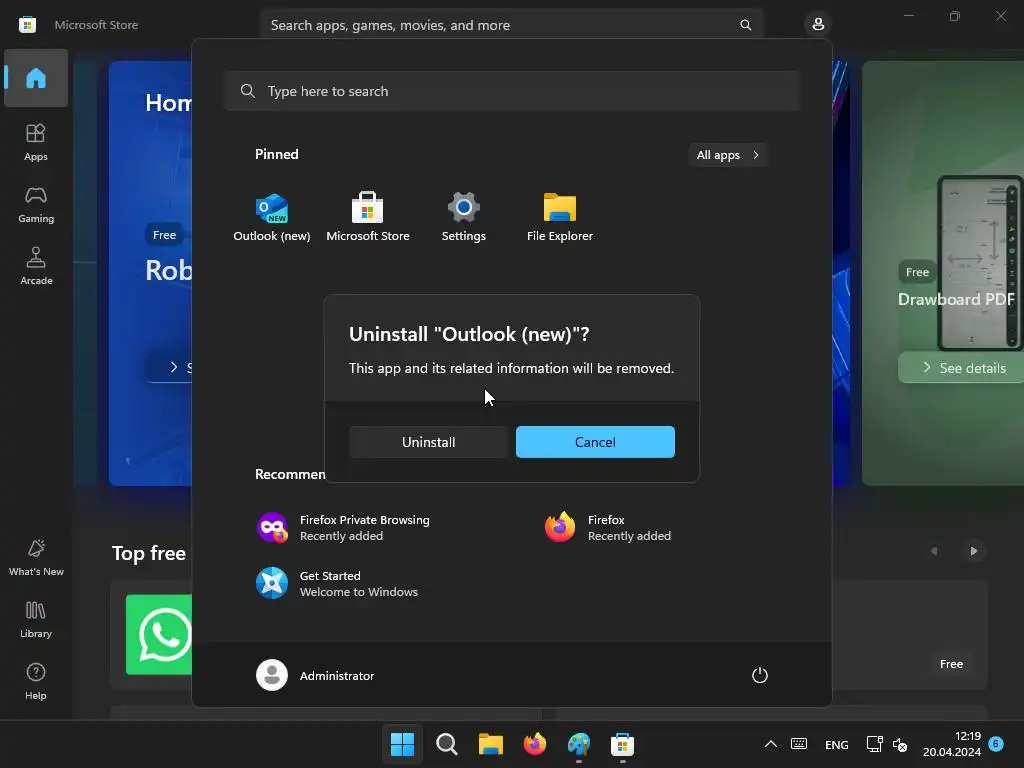1024x768 pixels.
Task: Open the Apps section in Microsoft Store
Action: click(x=36, y=142)
